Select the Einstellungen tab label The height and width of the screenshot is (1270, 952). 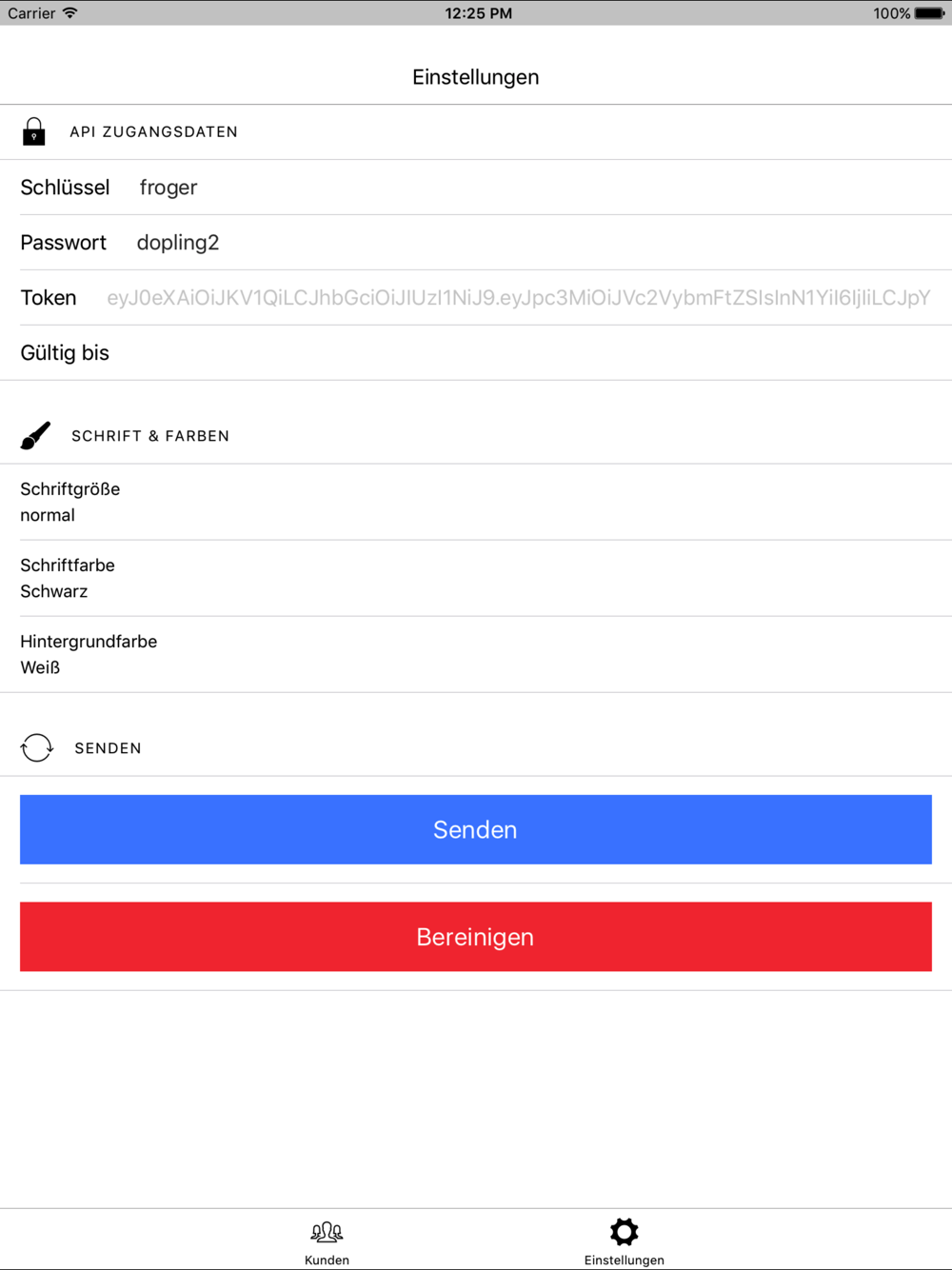624,1260
